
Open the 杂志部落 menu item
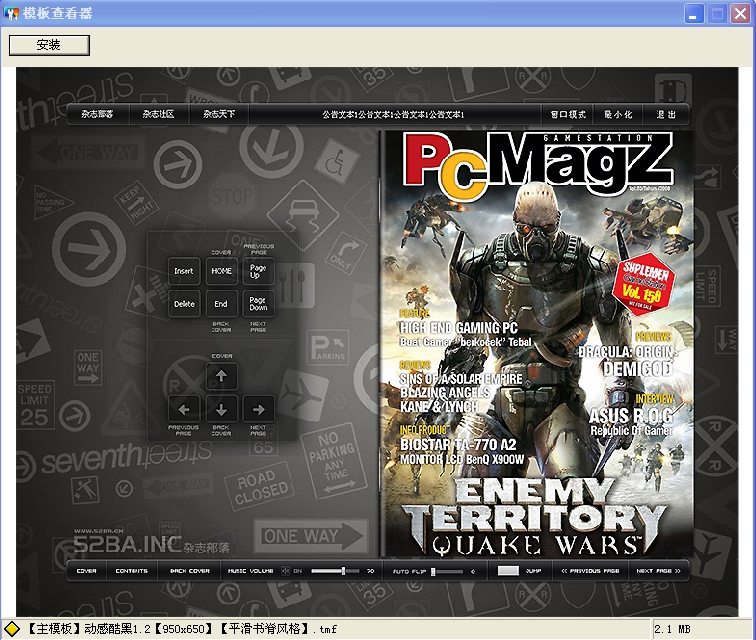pyautogui.click(x=97, y=114)
